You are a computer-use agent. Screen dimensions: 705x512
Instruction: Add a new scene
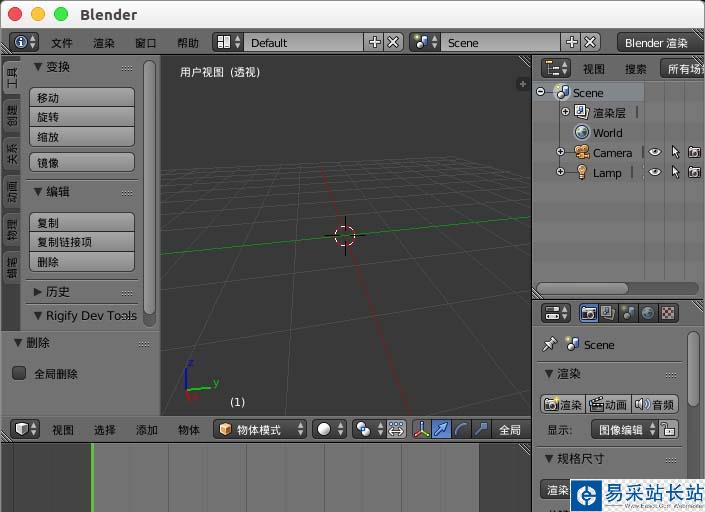coord(571,42)
